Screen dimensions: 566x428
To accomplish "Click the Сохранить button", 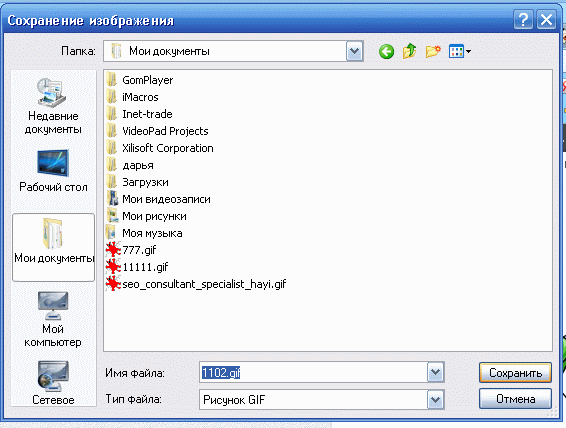I will point(515,372).
